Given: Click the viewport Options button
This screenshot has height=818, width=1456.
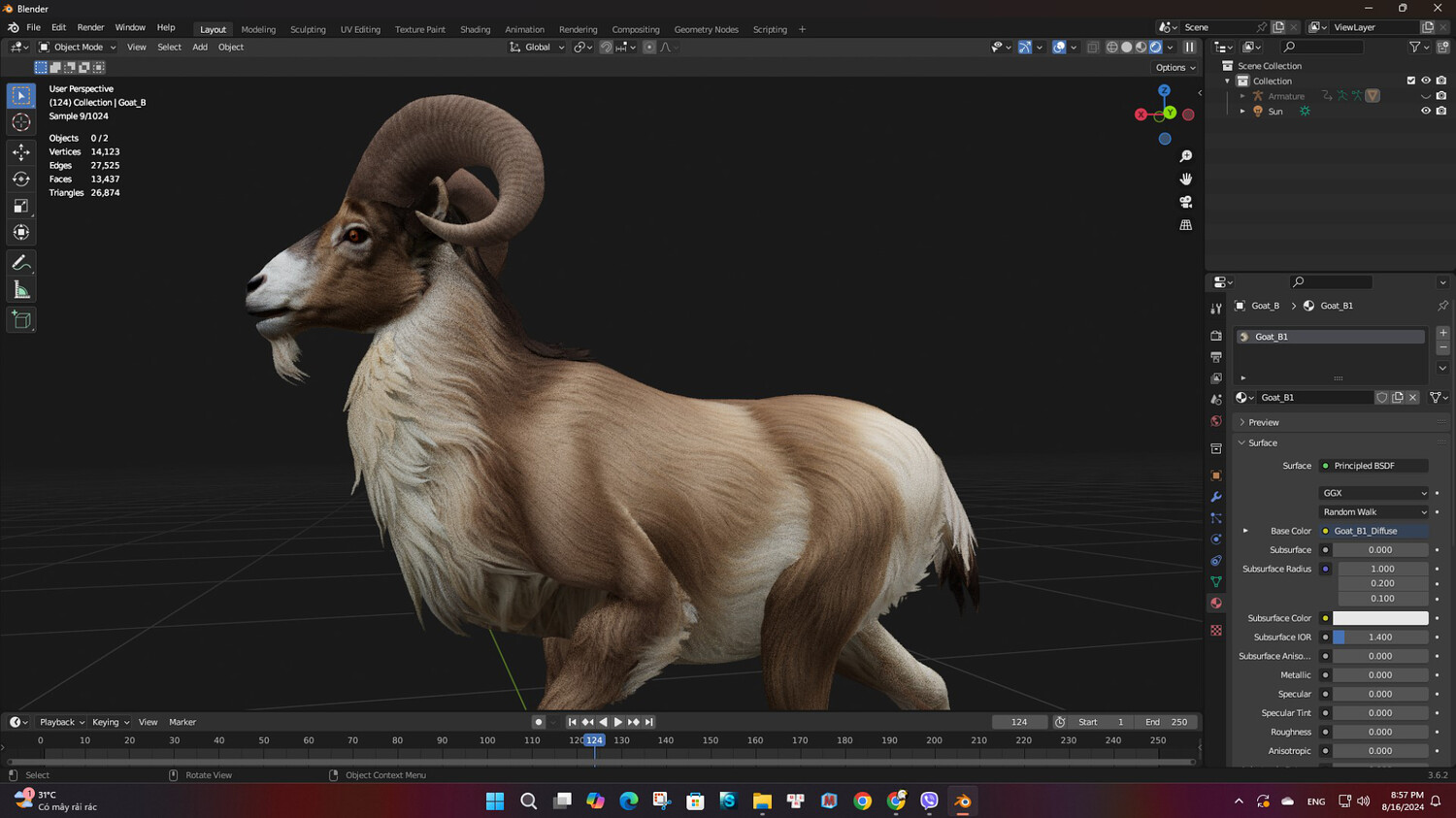Looking at the screenshot, I should 1175,68.
